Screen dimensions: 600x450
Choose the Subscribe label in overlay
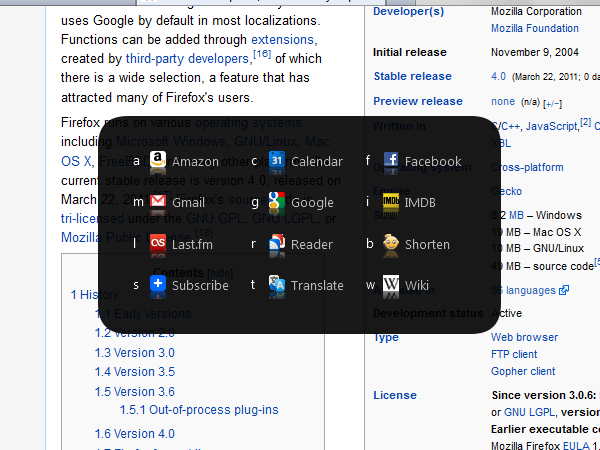point(200,285)
